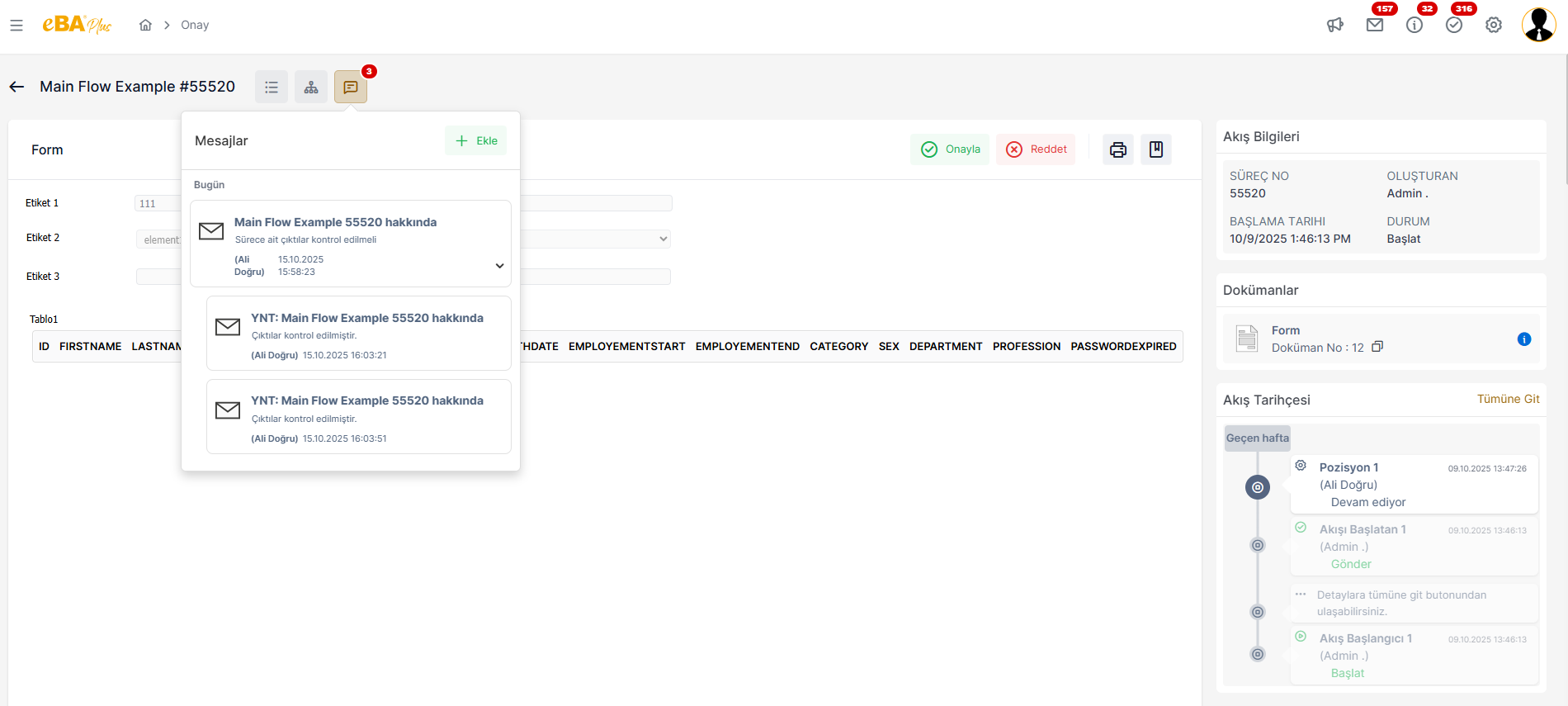The width and height of the screenshot is (1568, 706).
Task: Open pending approvals icon with 316 badge
Action: (1454, 25)
